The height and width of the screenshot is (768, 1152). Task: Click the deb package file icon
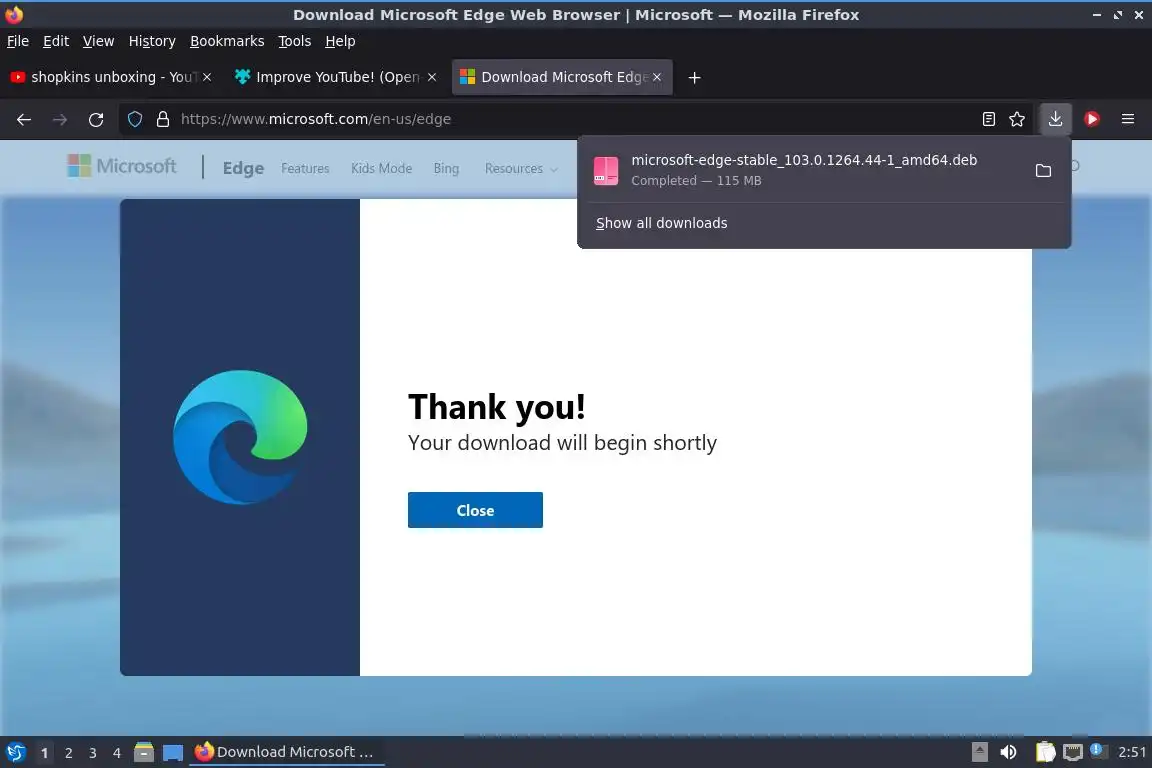[606, 171]
